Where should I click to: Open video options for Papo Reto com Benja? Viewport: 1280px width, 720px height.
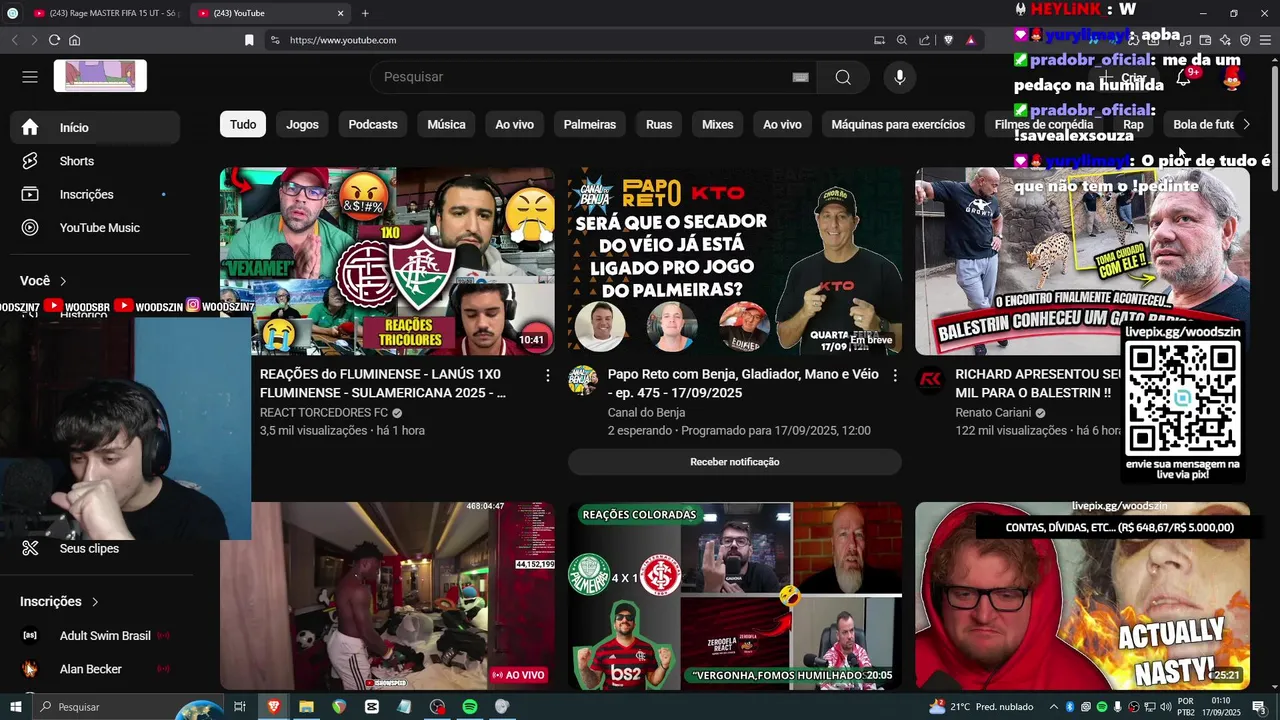tap(895, 375)
